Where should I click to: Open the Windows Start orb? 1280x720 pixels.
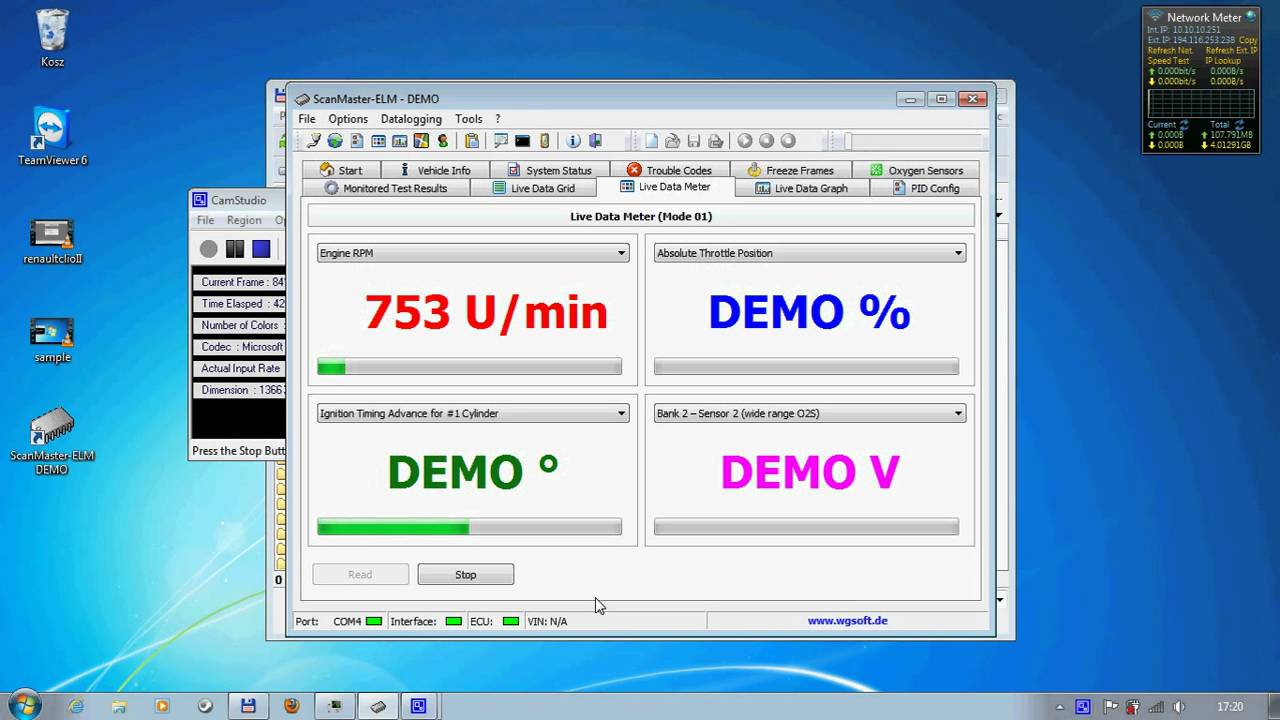pyautogui.click(x=24, y=705)
